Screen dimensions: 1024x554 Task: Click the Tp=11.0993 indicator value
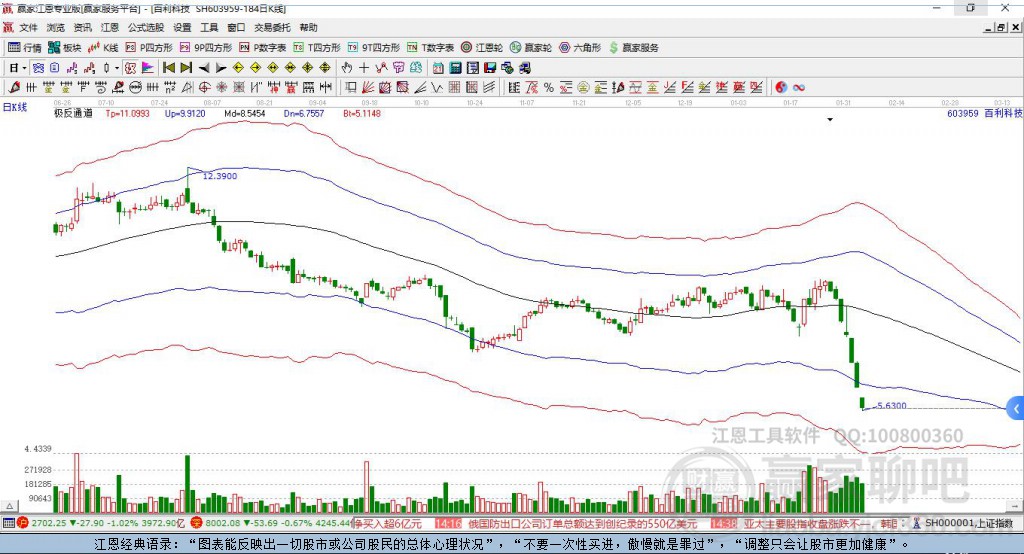pos(127,113)
